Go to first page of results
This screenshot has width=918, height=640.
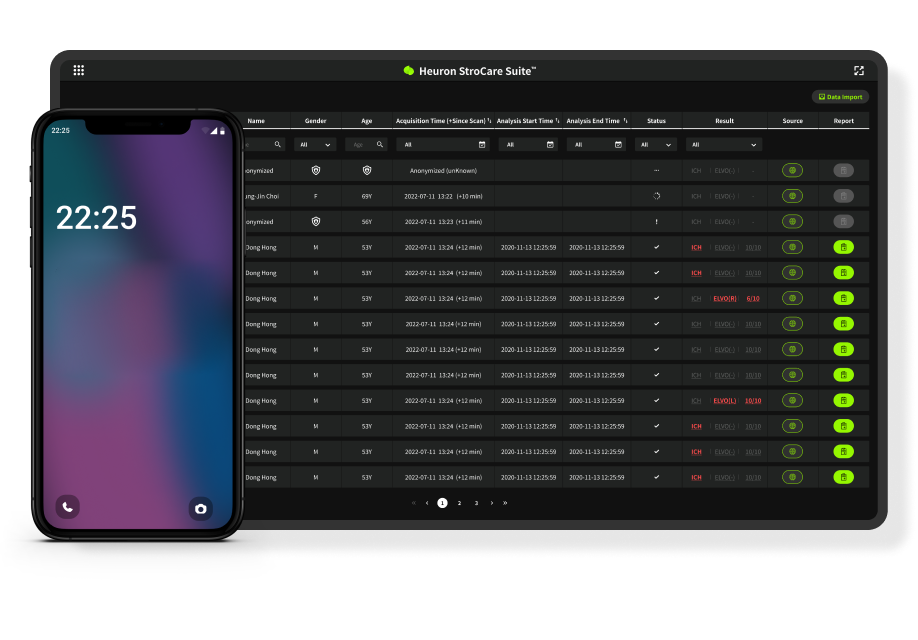point(413,503)
